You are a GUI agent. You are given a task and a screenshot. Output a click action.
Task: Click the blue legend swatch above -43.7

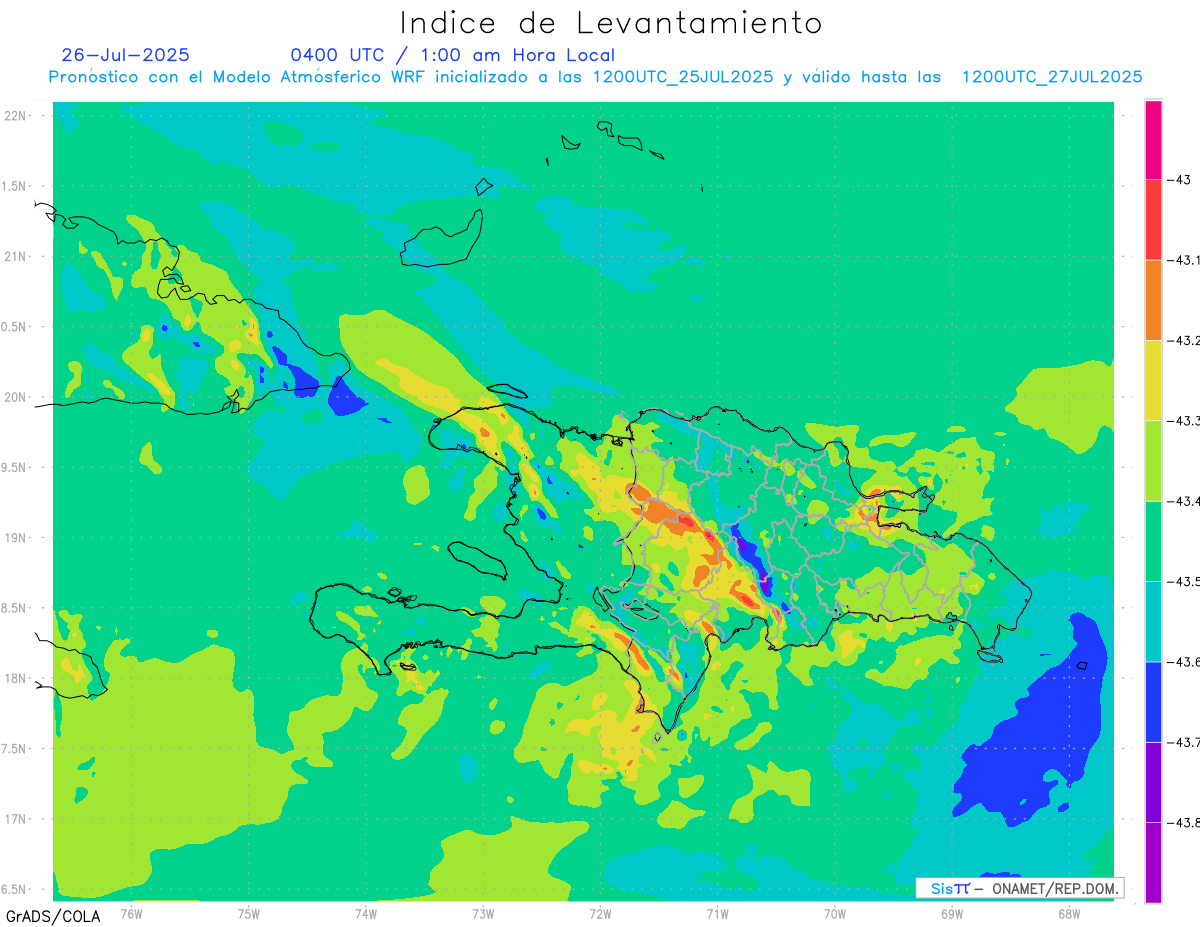(1153, 701)
